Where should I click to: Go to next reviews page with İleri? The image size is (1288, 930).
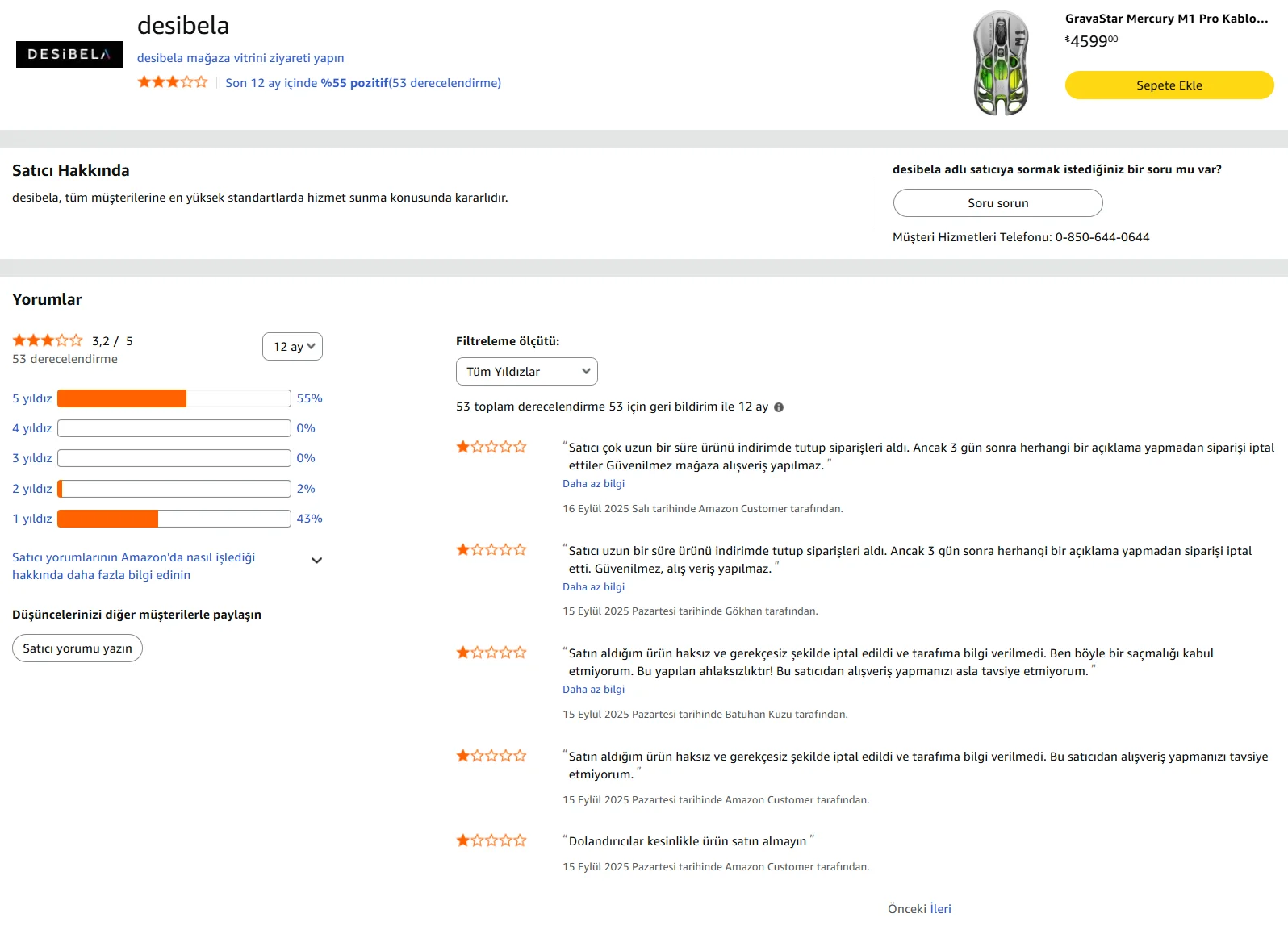[940, 909]
